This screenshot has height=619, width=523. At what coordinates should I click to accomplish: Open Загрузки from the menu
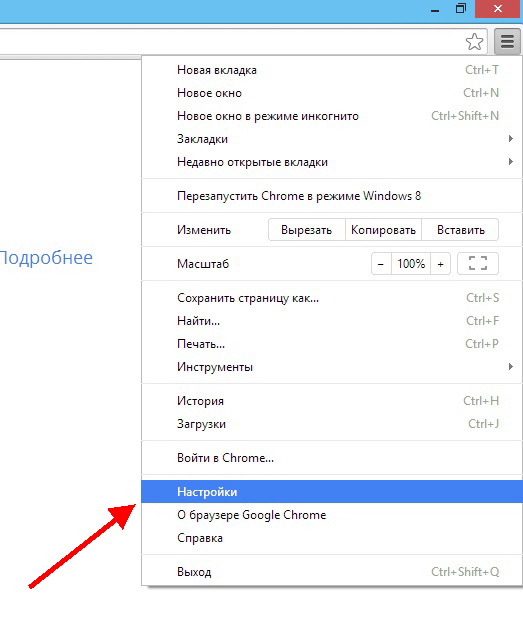332,424
